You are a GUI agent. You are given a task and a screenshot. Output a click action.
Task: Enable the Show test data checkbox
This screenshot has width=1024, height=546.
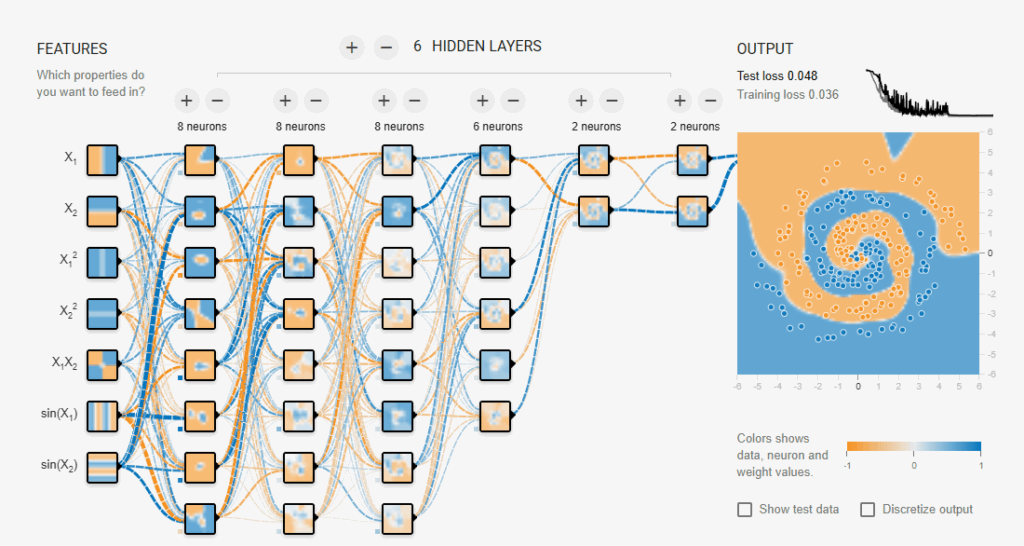[744, 509]
